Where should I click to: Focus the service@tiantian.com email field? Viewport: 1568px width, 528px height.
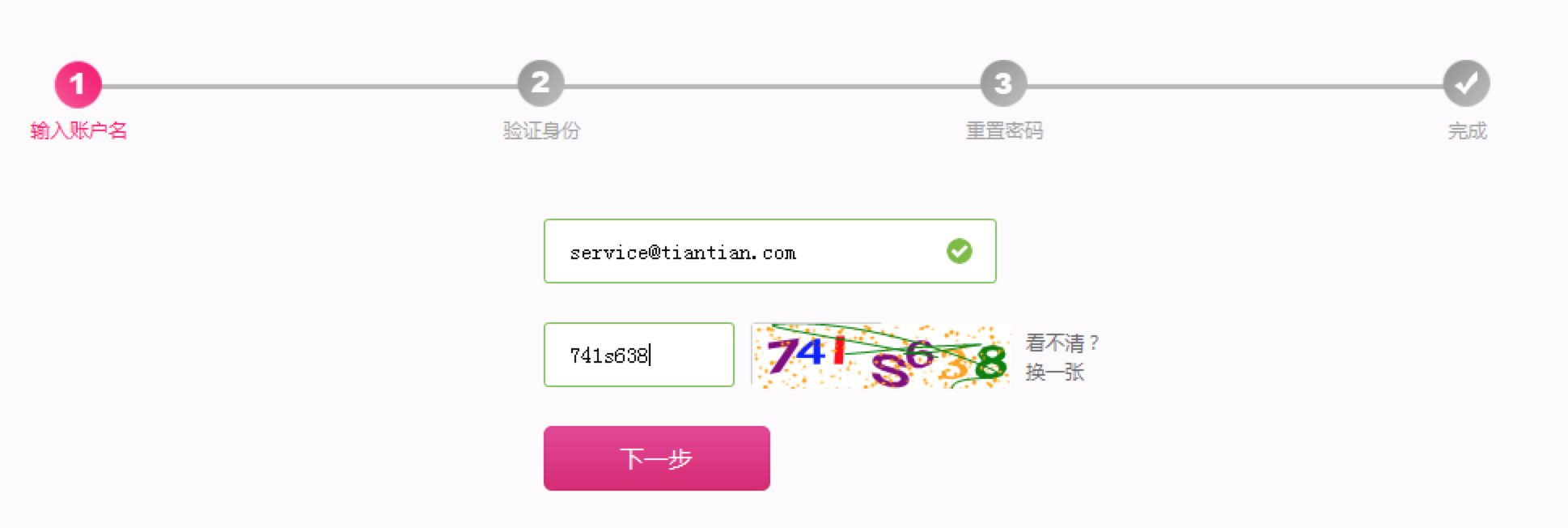[x=770, y=251]
